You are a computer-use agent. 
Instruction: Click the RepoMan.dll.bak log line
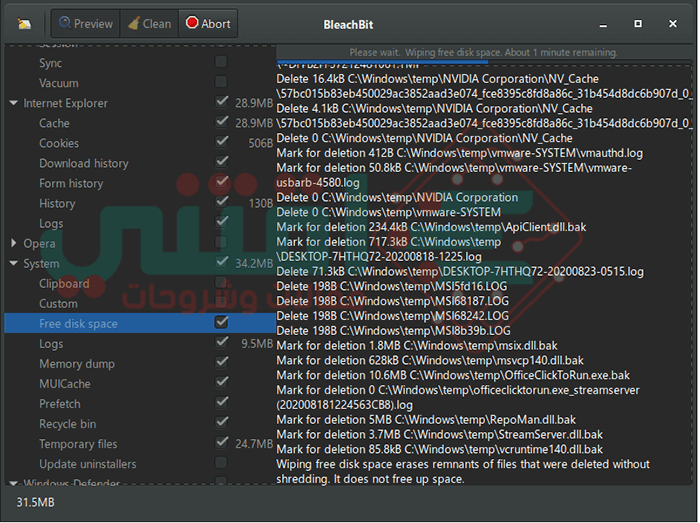click(x=426, y=419)
